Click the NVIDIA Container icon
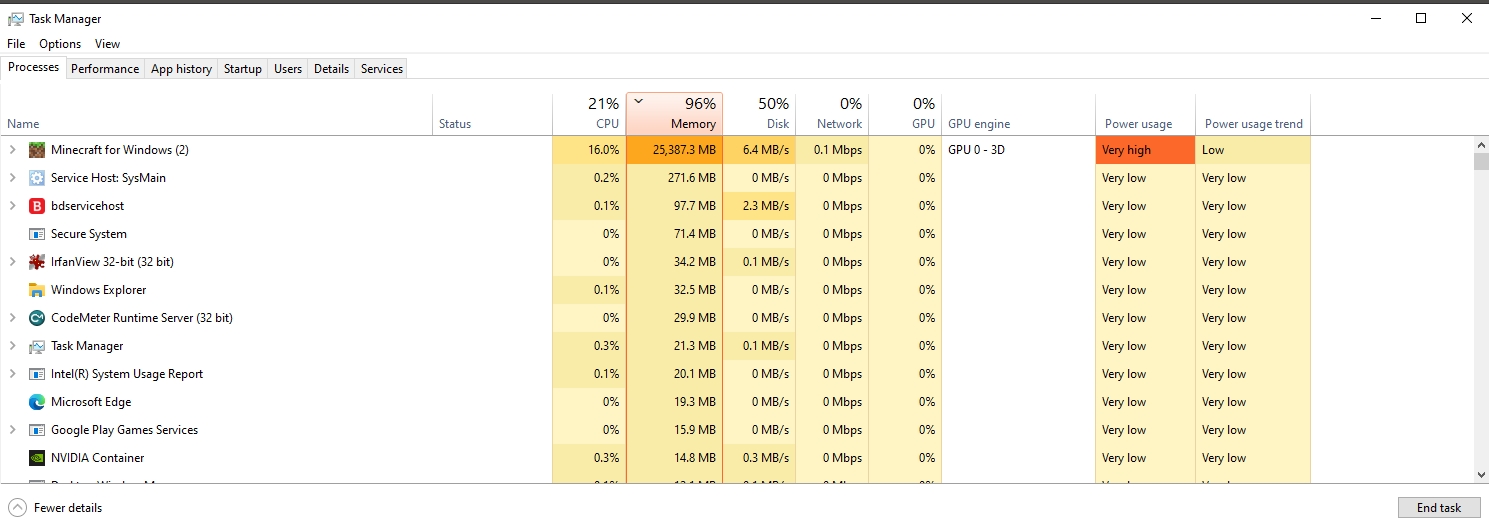The image size is (1489, 531). tap(37, 458)
